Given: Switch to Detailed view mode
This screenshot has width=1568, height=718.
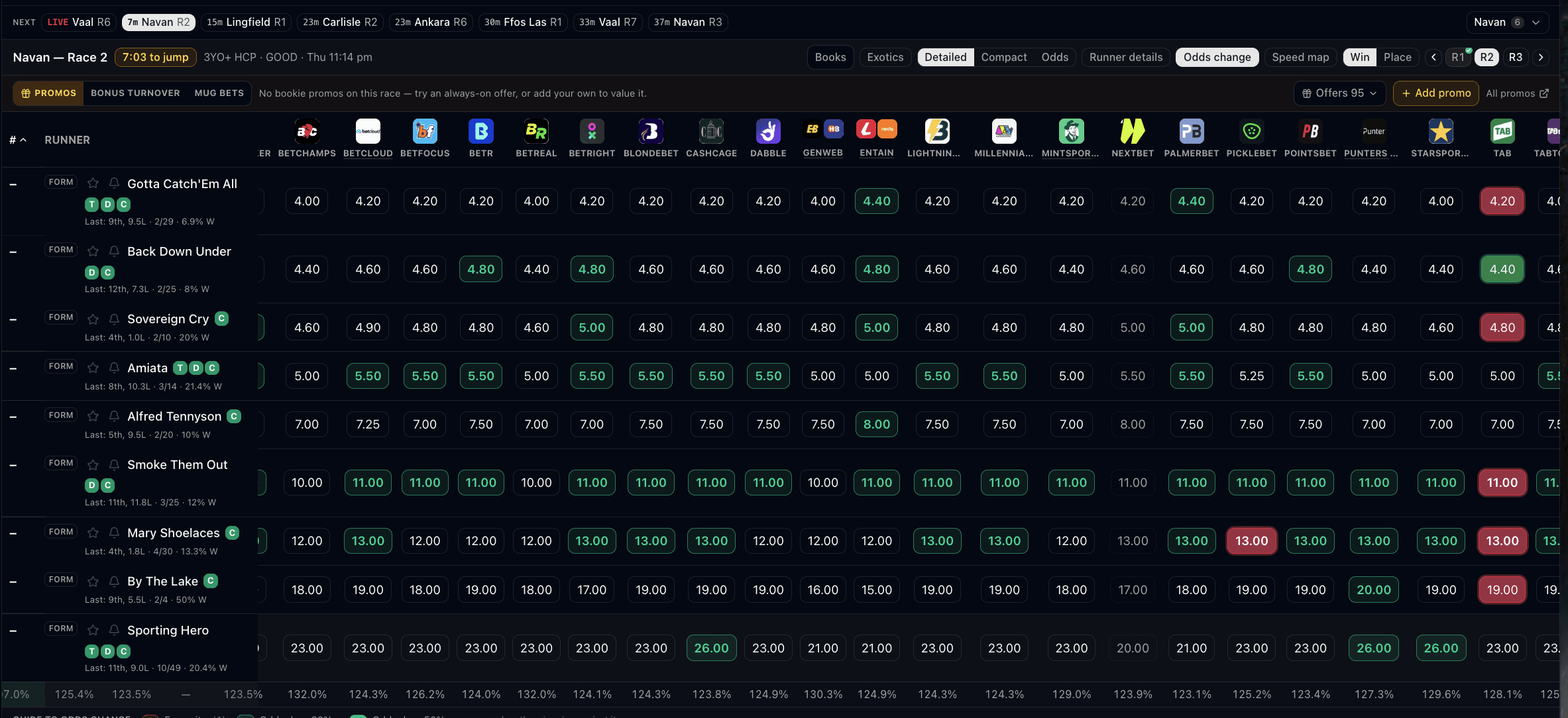Looking at the screenshot, I should 946,57.
